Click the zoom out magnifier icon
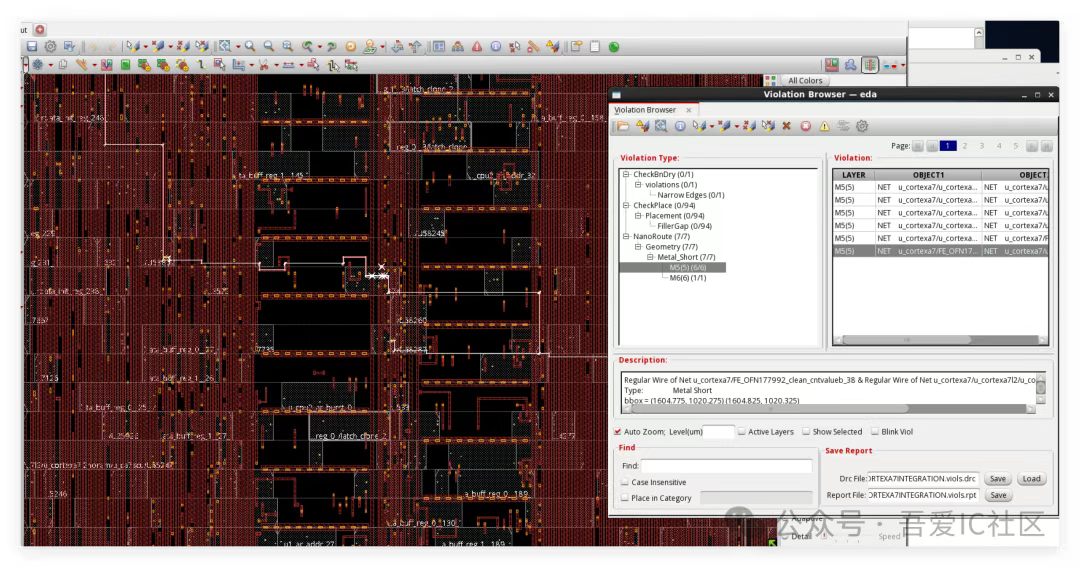This screenshot has width=1080, height=567. 269,46
